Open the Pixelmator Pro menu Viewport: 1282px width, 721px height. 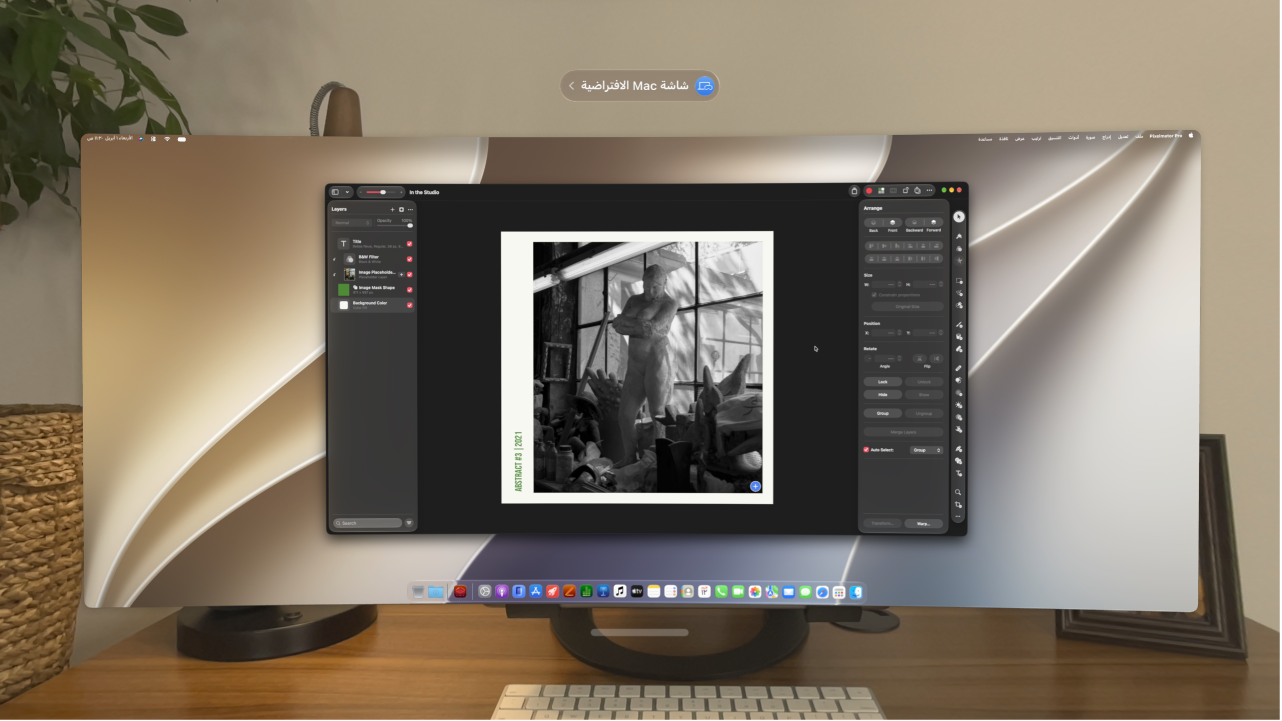1165,136
